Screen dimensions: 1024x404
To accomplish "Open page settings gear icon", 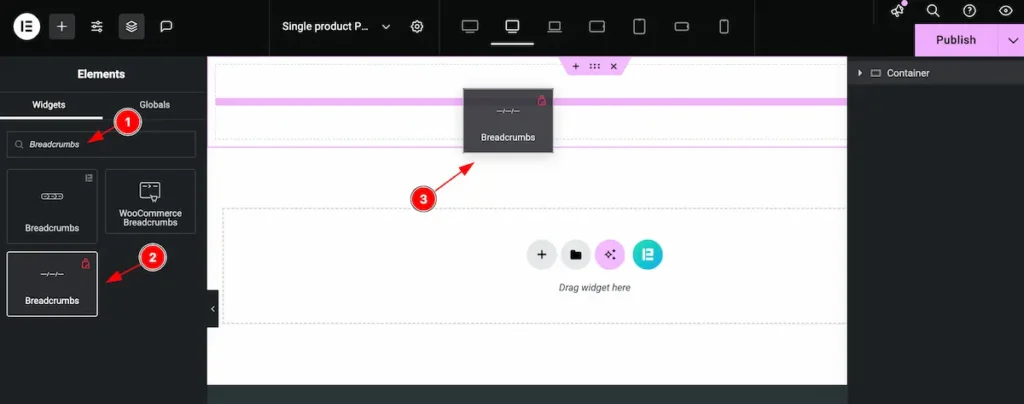I will click(417, 27).
